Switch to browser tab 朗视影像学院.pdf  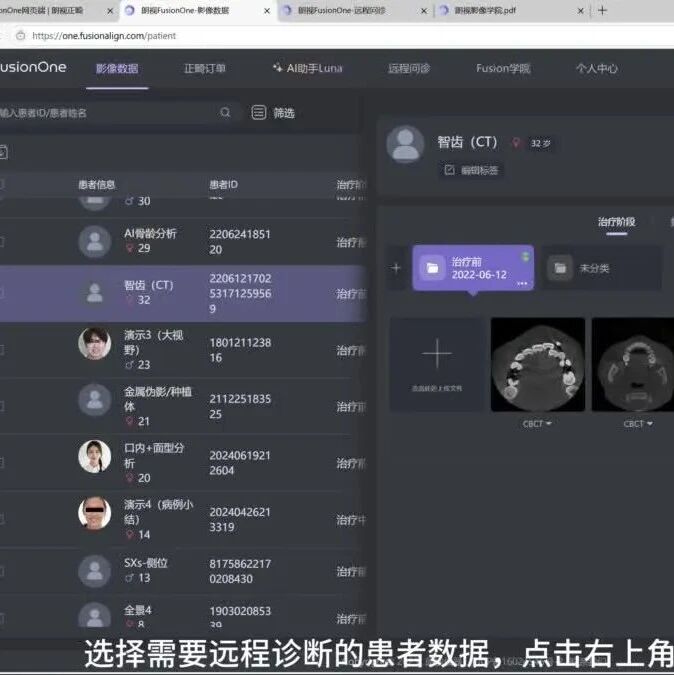[x=485, y=10]
